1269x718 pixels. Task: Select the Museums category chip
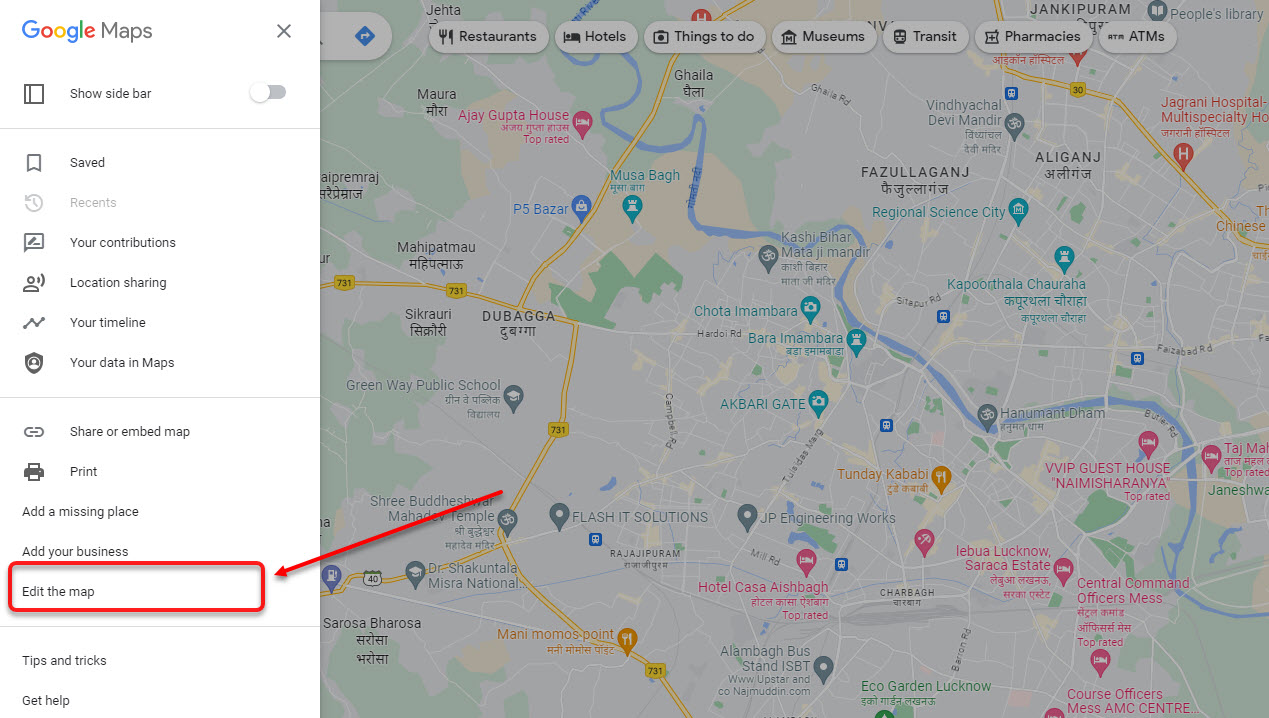pyautogui.click(x=822, y=37)
